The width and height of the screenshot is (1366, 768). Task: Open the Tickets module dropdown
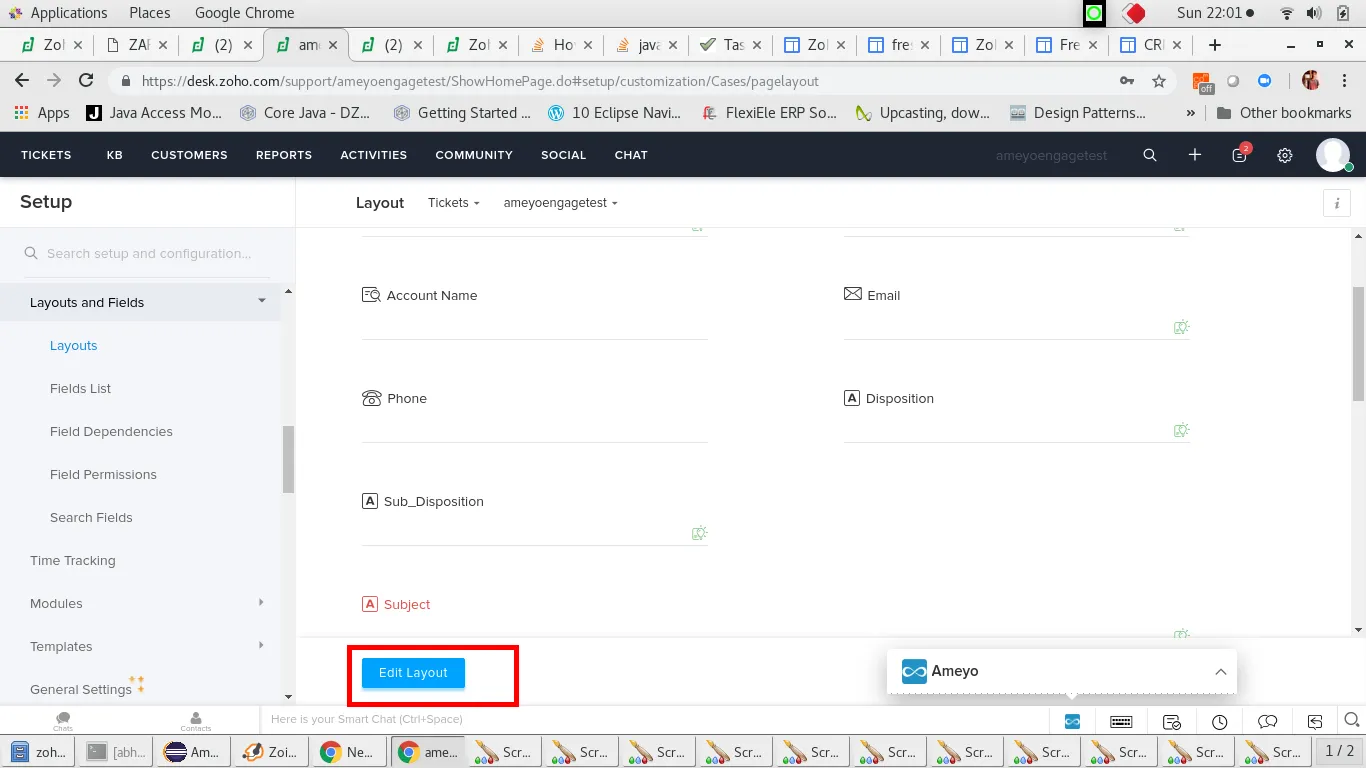[454, 203]
